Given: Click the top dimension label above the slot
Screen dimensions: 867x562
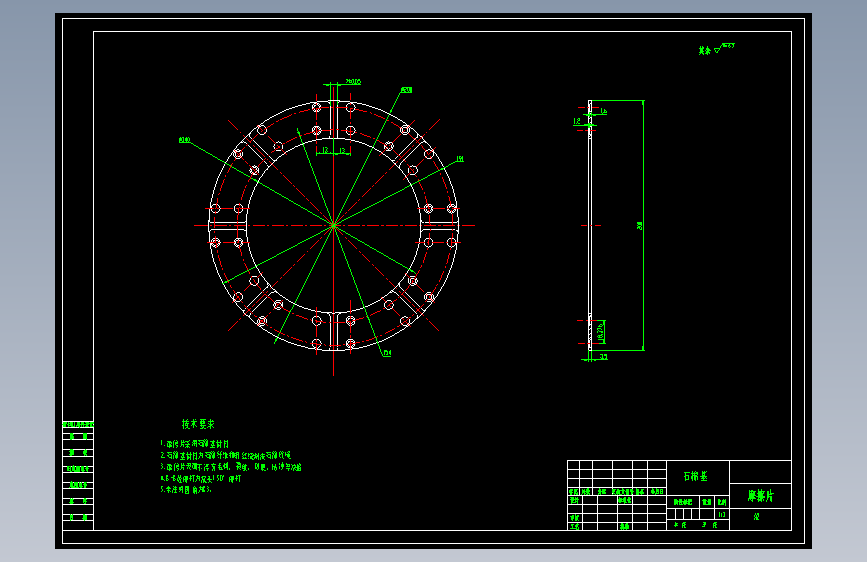Looking at the screenshot, I should pyautogui.click(x=352, y=82).
